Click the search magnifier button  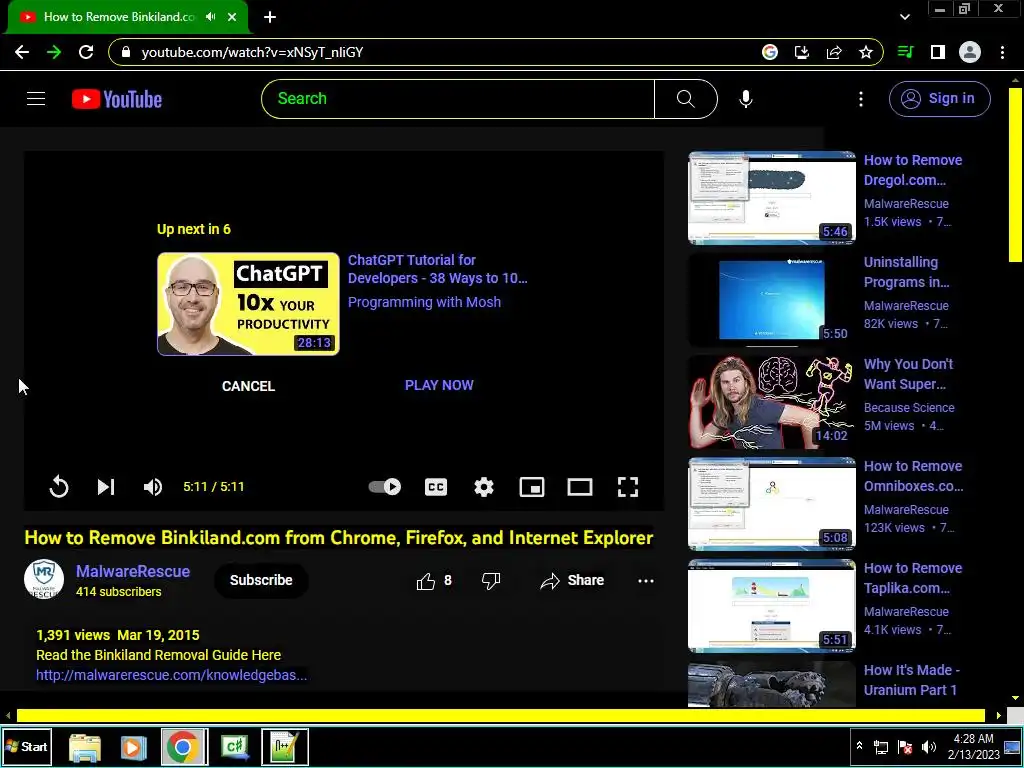(x=686, y=99)
